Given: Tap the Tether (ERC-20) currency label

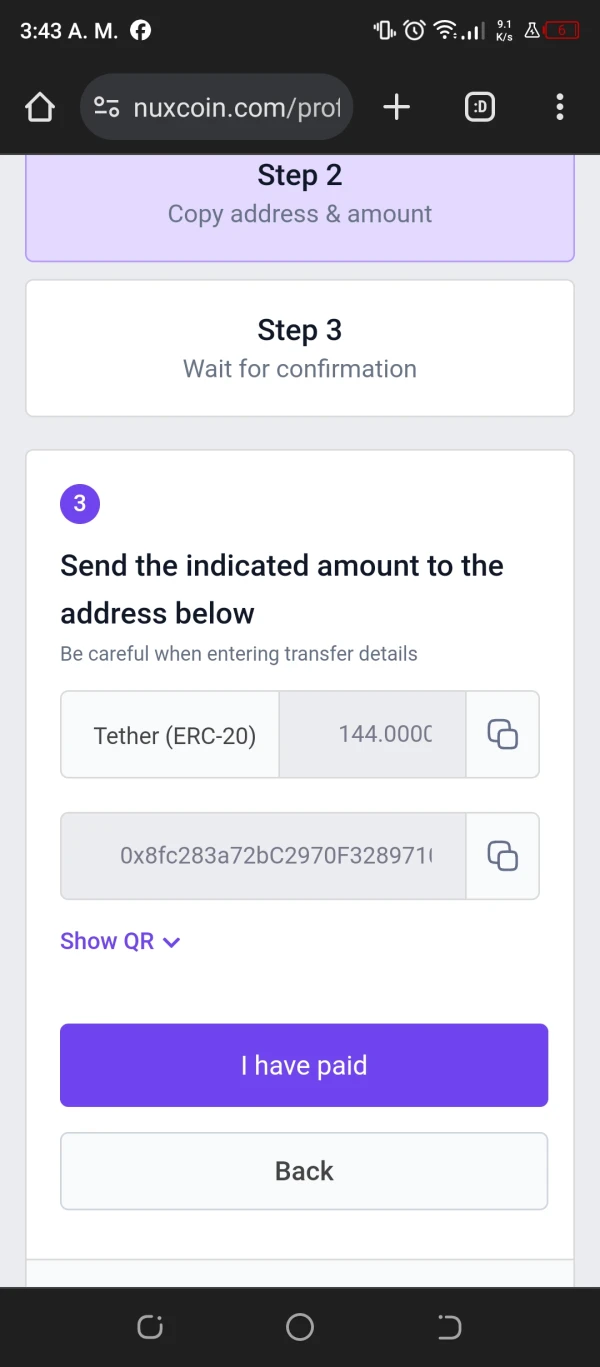Looking at the screenshot, I should tap(174, 736).
